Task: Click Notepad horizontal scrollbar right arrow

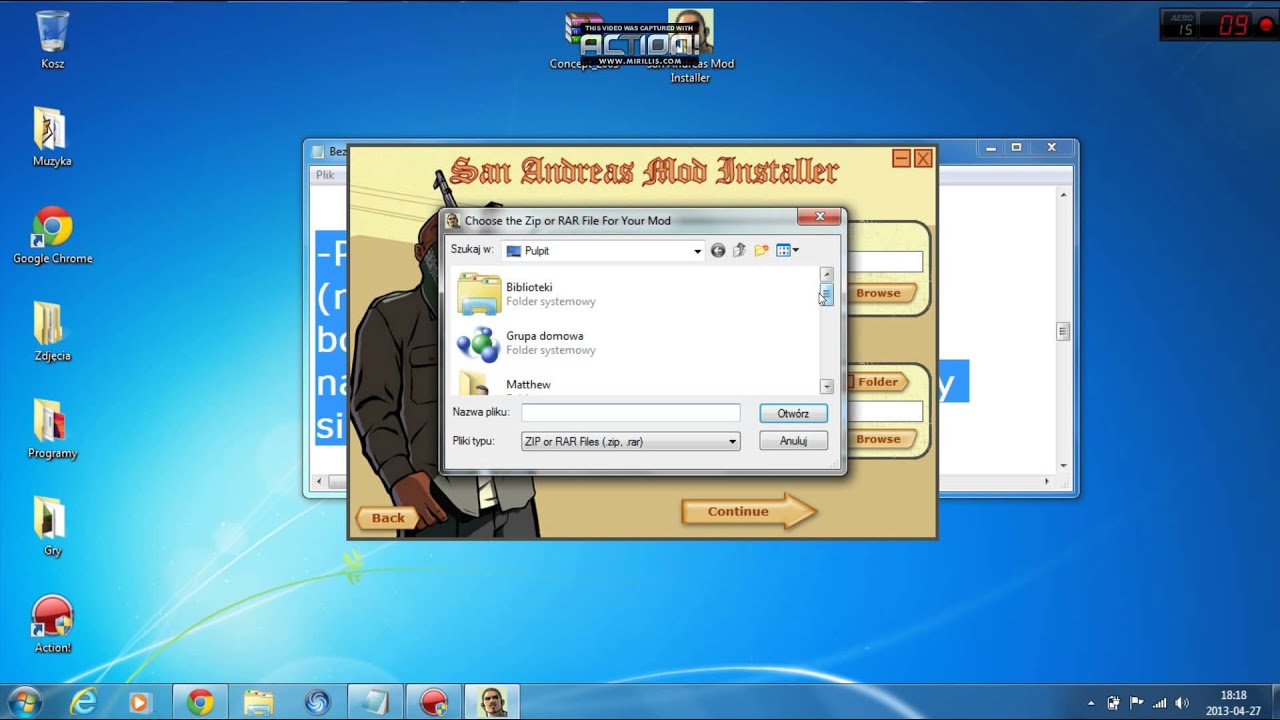Action: coord(1047,482)
